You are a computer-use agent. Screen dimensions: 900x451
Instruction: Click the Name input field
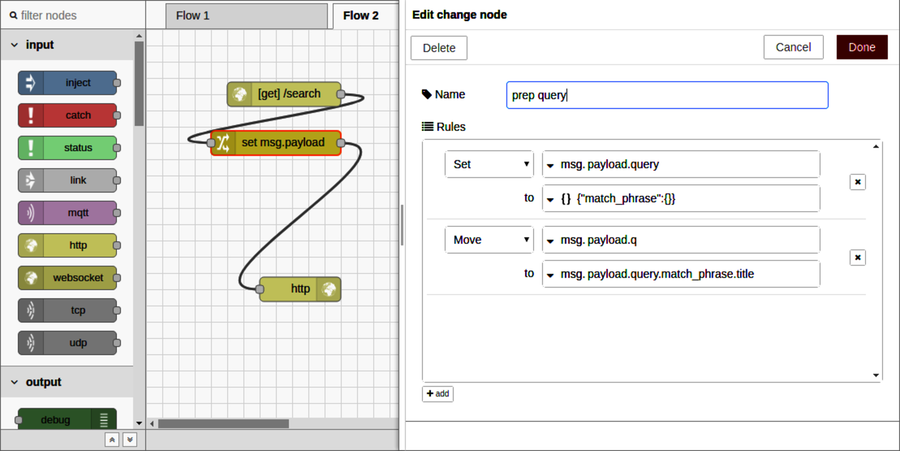(x=667, y=95)
